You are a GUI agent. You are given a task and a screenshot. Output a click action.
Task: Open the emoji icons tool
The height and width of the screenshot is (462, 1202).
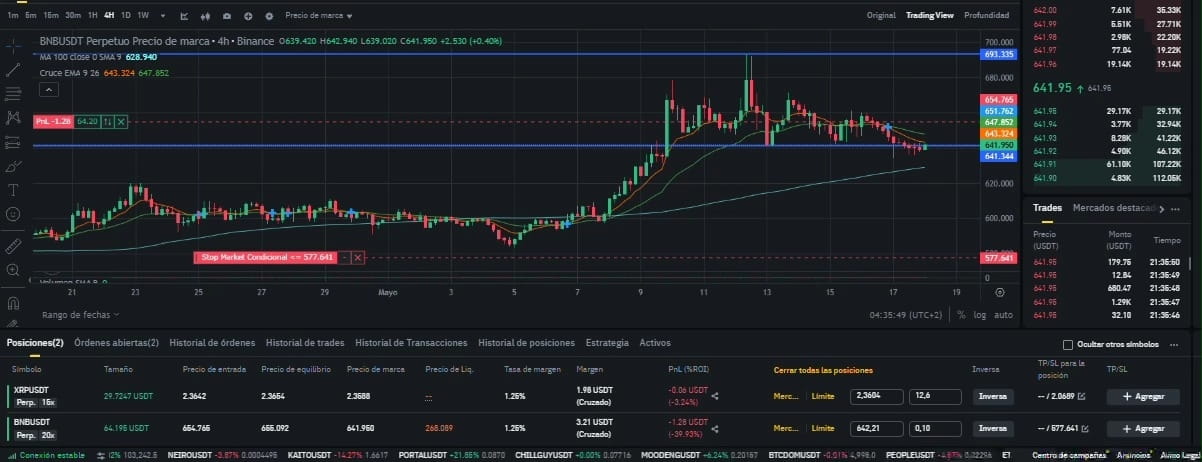pos(14,214)
